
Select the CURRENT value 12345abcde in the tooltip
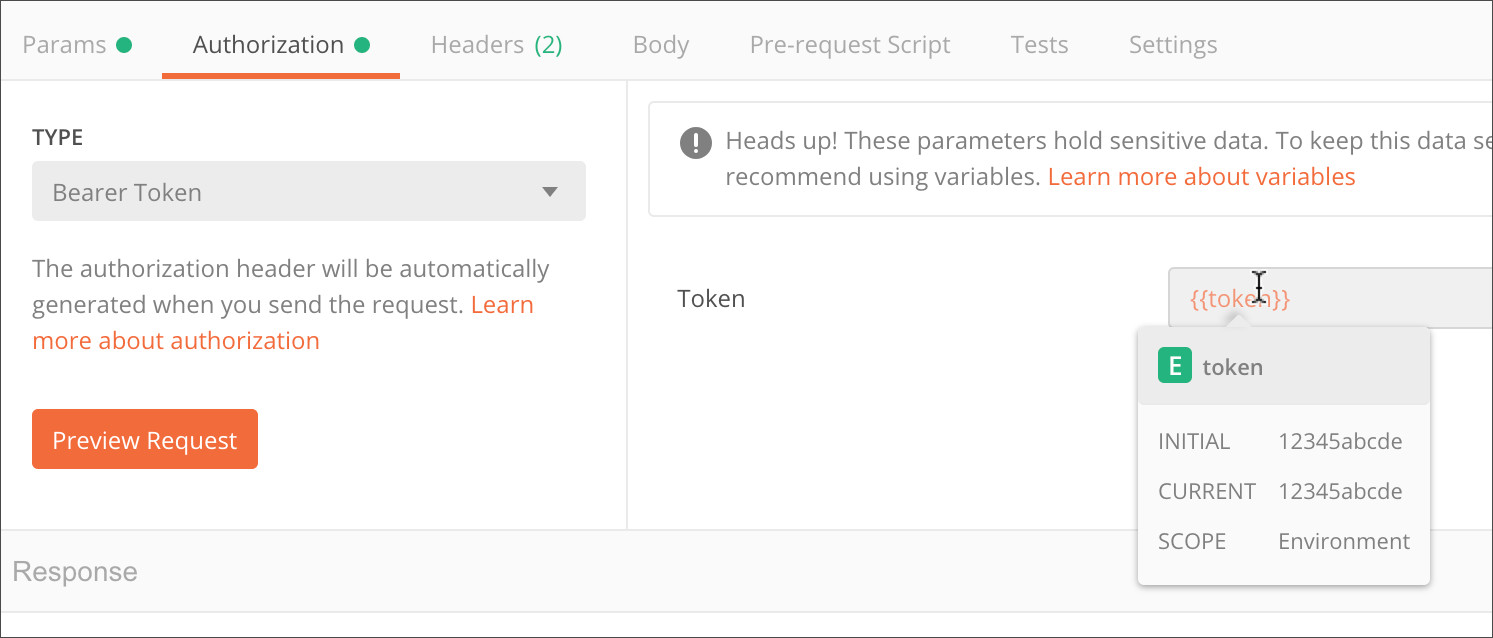point(1340,491)
